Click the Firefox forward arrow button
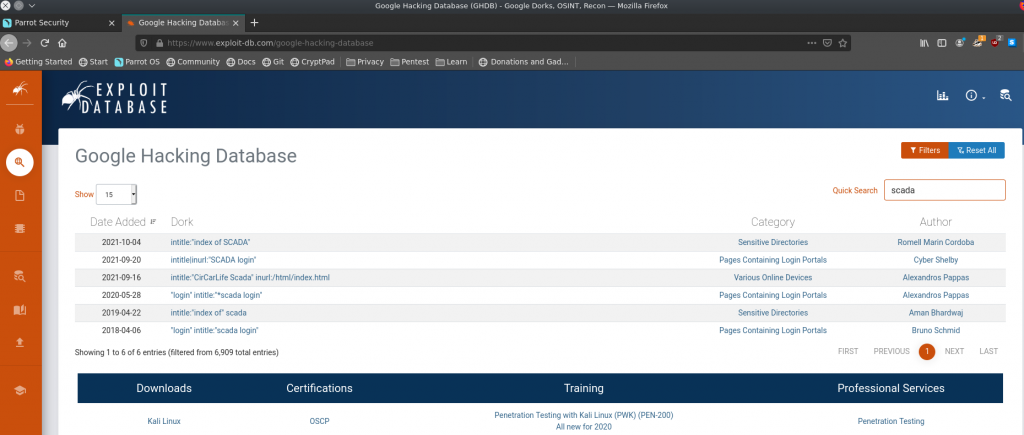Image resolution: width=1024 pixels, height=435 pixels. pos(27,43)
